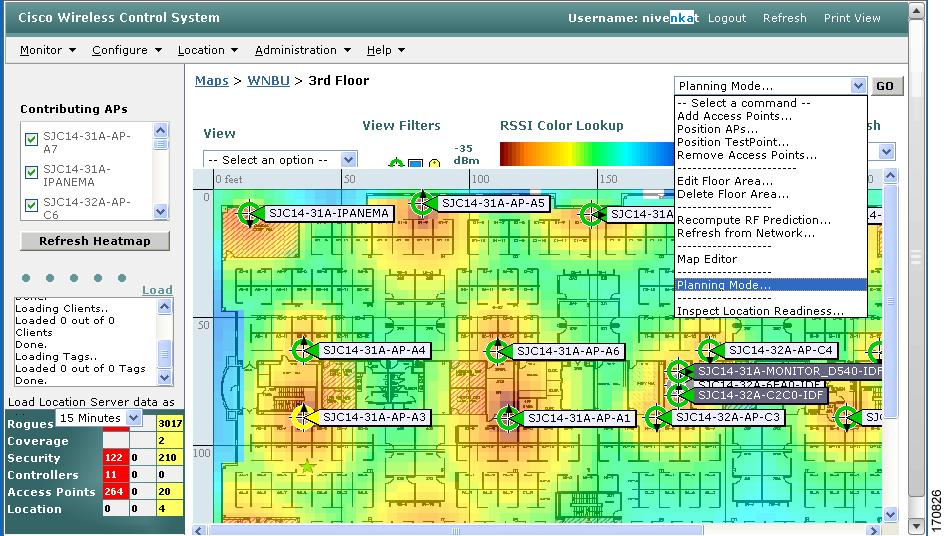Choose Position APs in the command list

(x=717, y=129)
